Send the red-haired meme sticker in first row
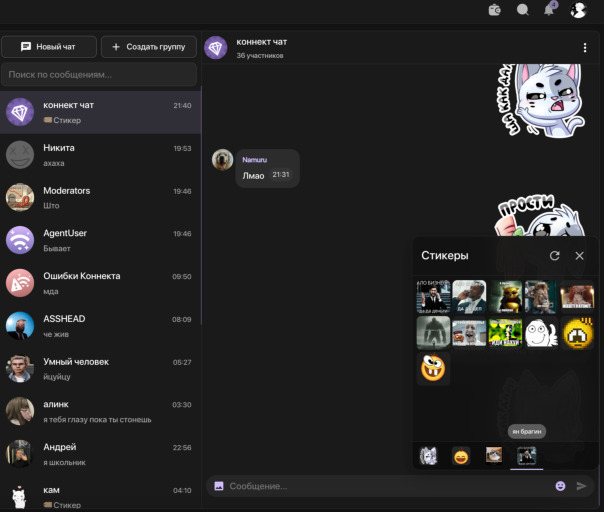604x512 pixels. 577,297
